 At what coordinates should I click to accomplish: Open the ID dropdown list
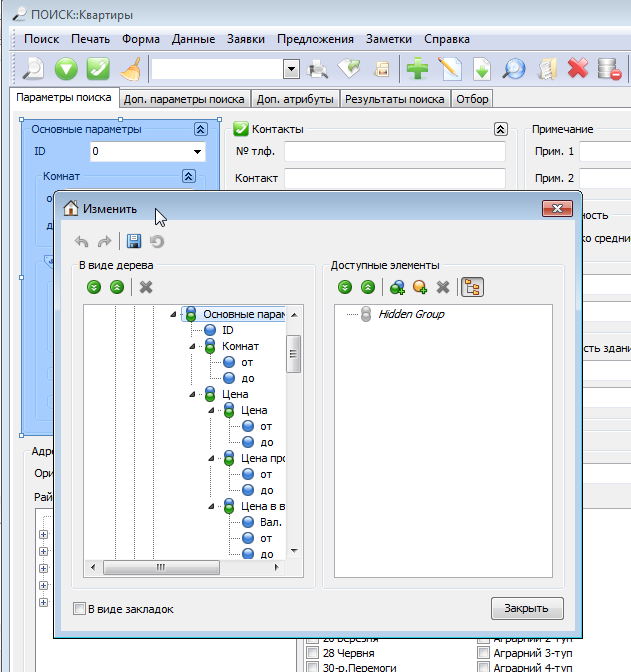pyautogui.click(x=198, y=152)
